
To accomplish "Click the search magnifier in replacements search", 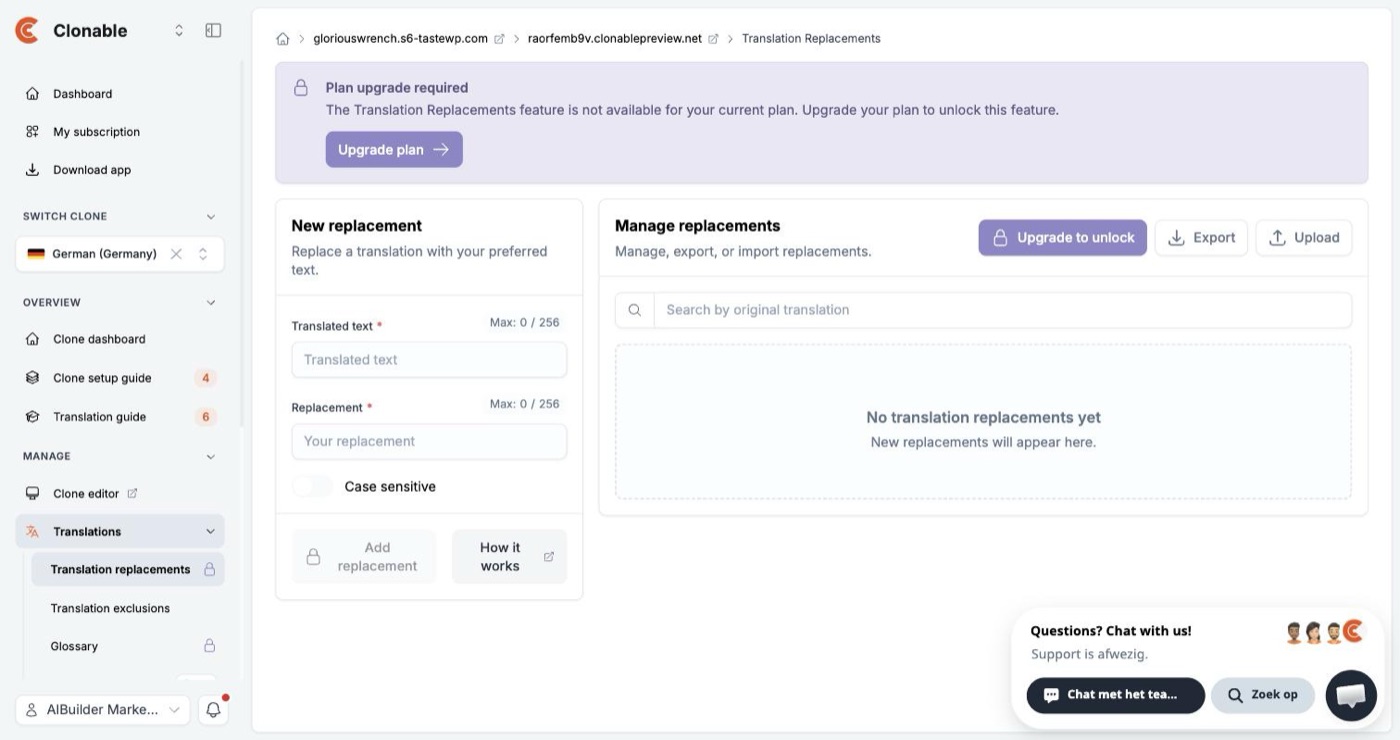I will click(x=634, y=310).
